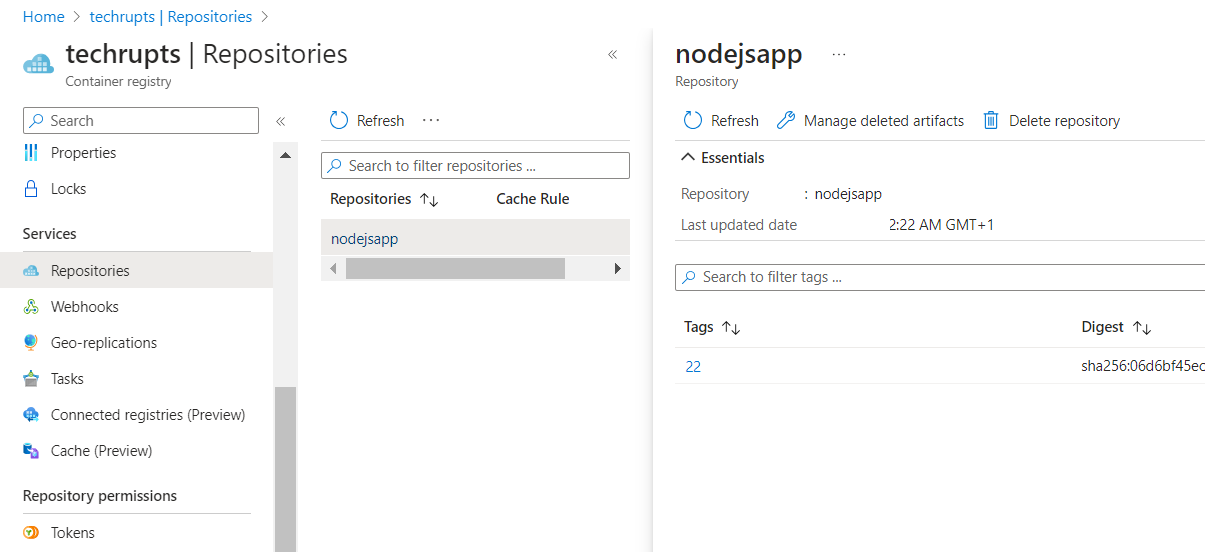Collapse the sidebar navigation menu

tap(281, 121)
